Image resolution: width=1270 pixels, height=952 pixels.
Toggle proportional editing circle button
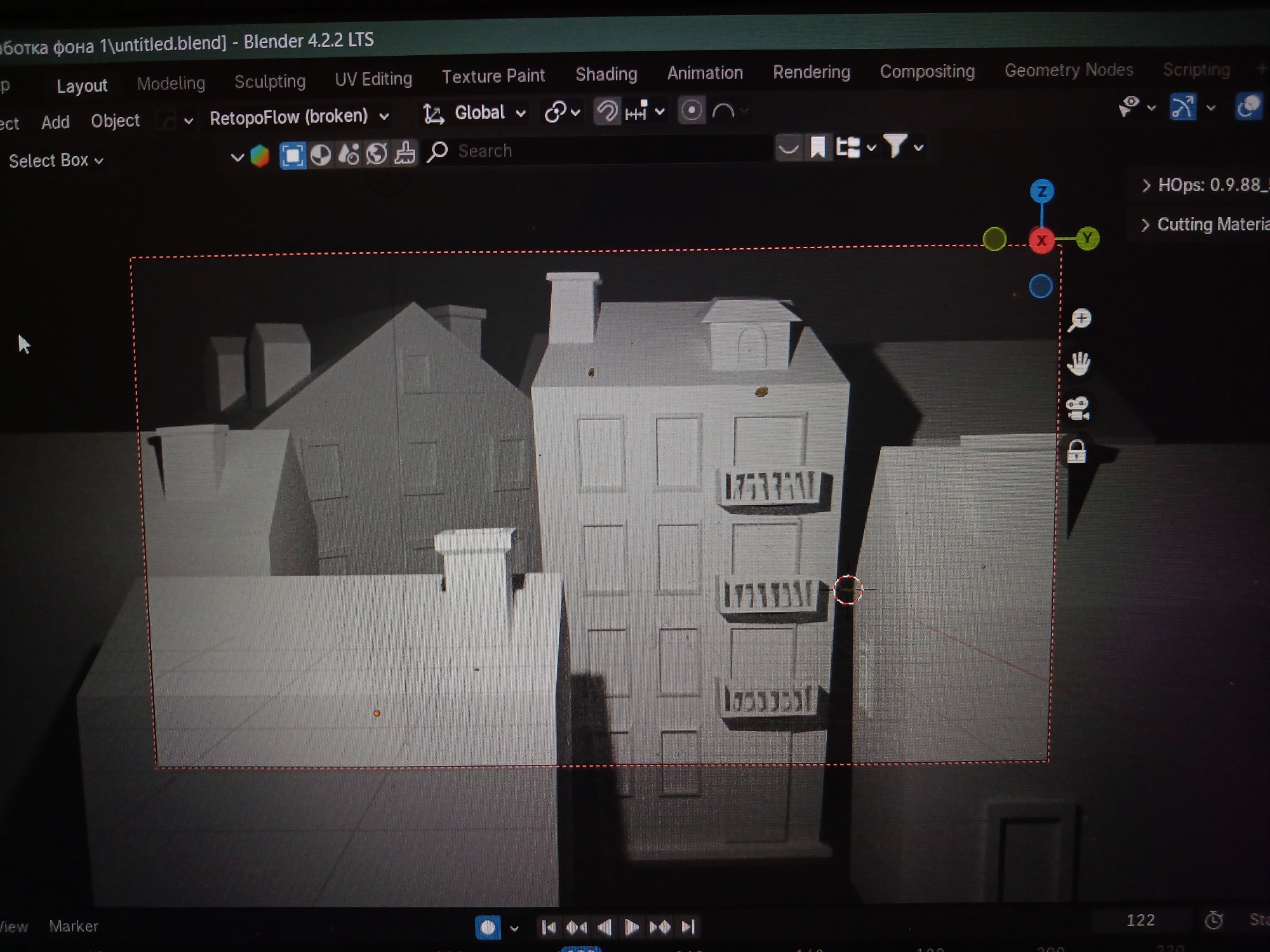pos(692,111)
